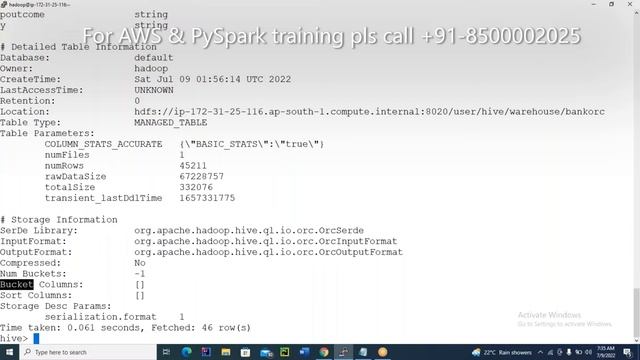Click the highlighted 'Bucket' word
Image resolution: width=640 pixels, height=360 pixels.
click(x=16, y=284)
